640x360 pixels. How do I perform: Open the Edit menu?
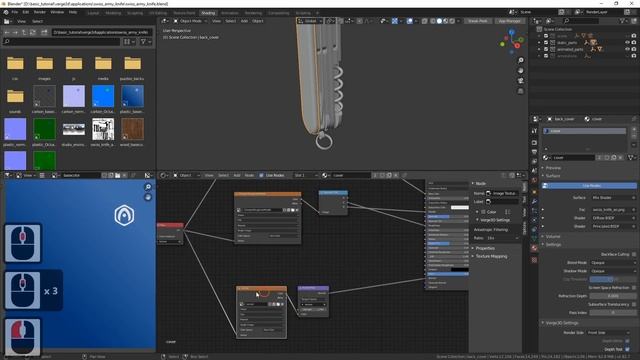[26, 12]
